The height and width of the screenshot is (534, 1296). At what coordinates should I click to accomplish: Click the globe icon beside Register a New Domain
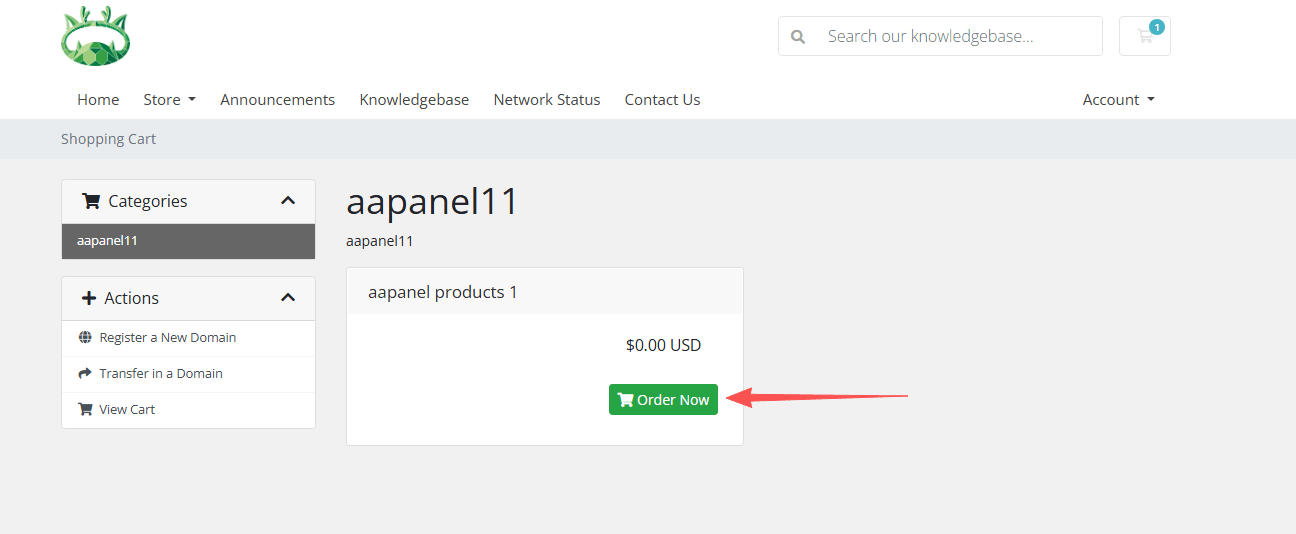[85, 338]
